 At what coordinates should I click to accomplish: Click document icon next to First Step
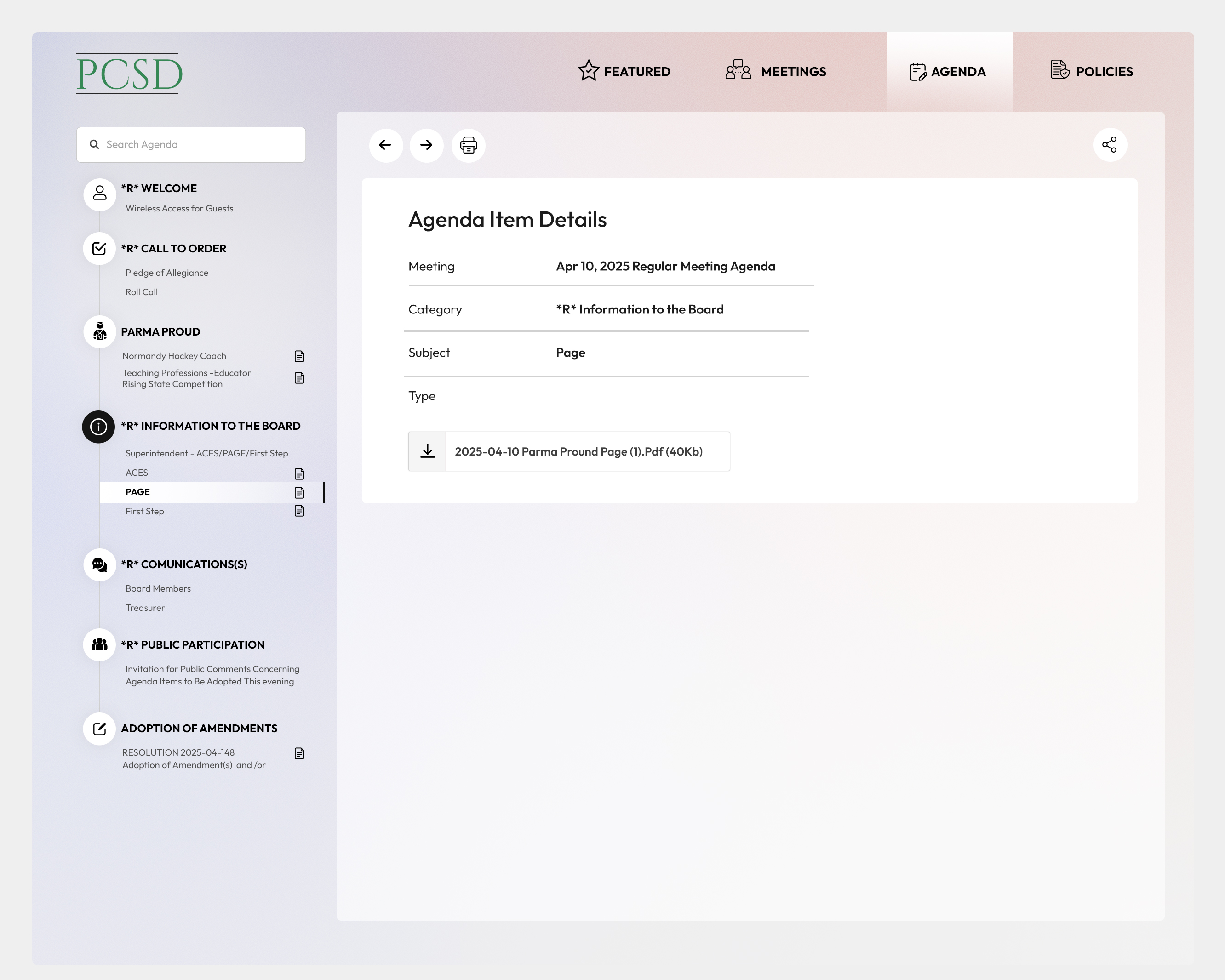(299, 511)
